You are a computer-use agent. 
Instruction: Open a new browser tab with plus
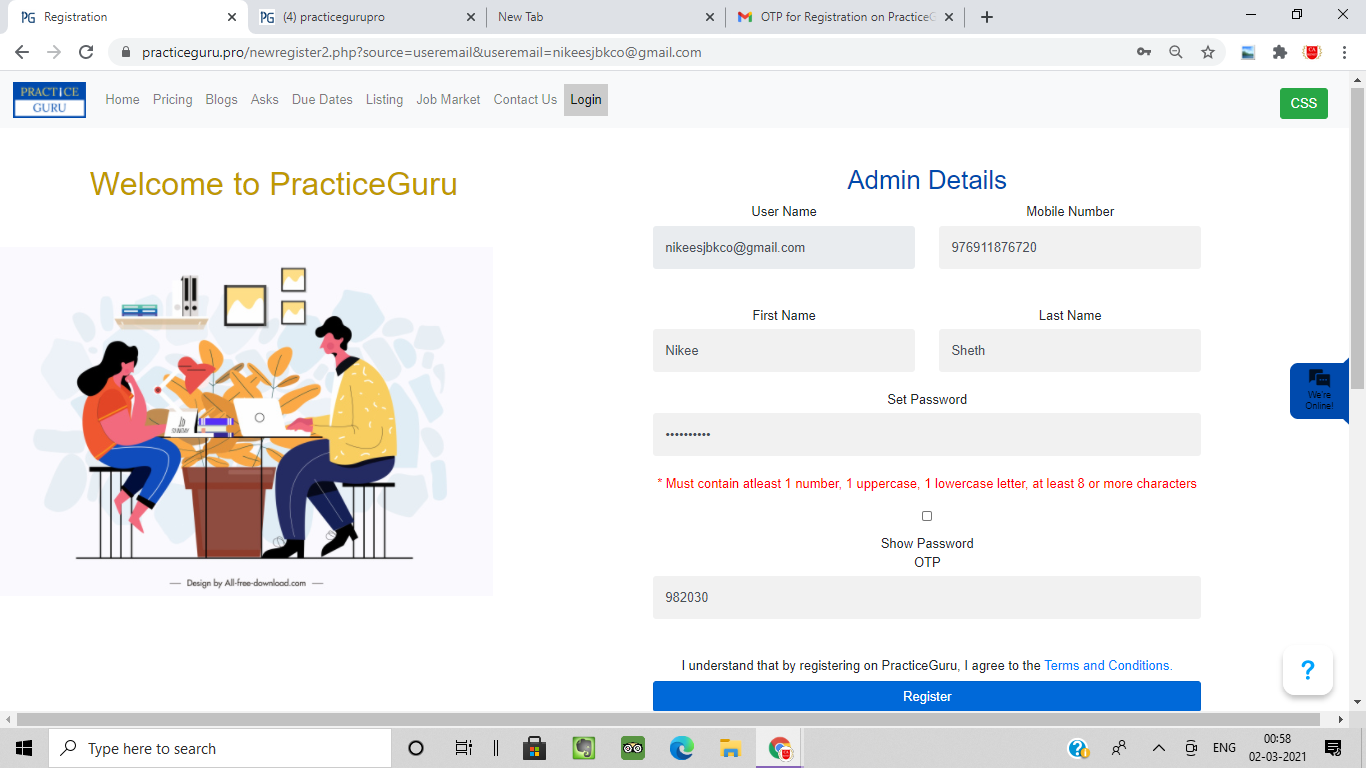click(x=987, y=17)
